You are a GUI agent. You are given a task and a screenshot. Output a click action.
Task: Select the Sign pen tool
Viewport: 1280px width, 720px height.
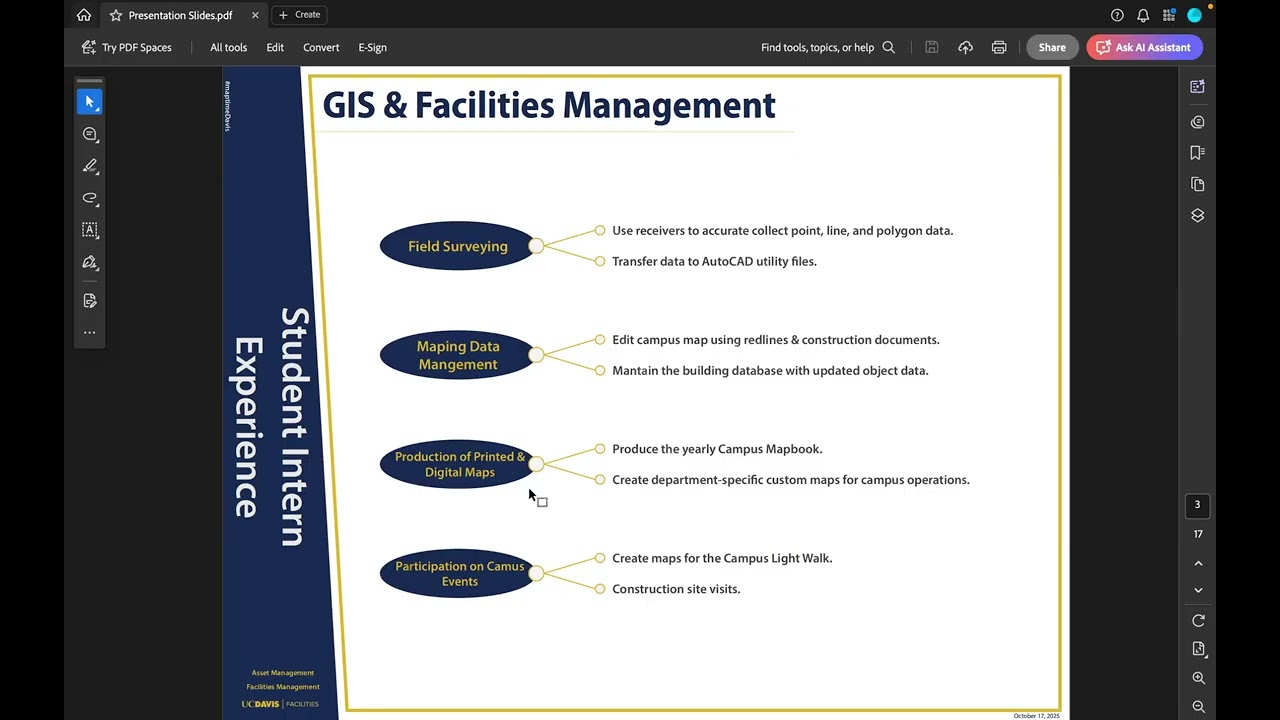(x=89, y=262)
